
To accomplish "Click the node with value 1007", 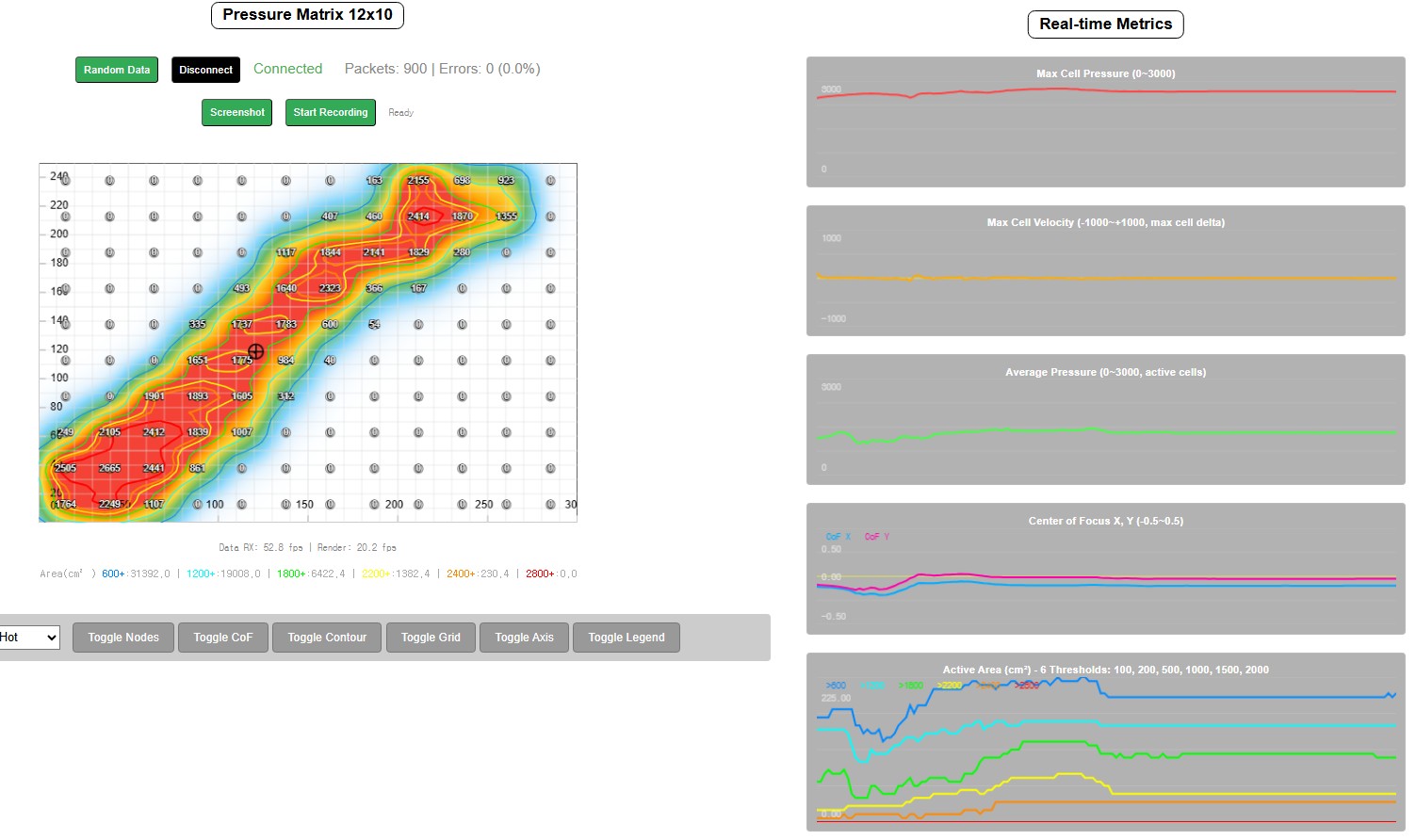I will [242, 432].
